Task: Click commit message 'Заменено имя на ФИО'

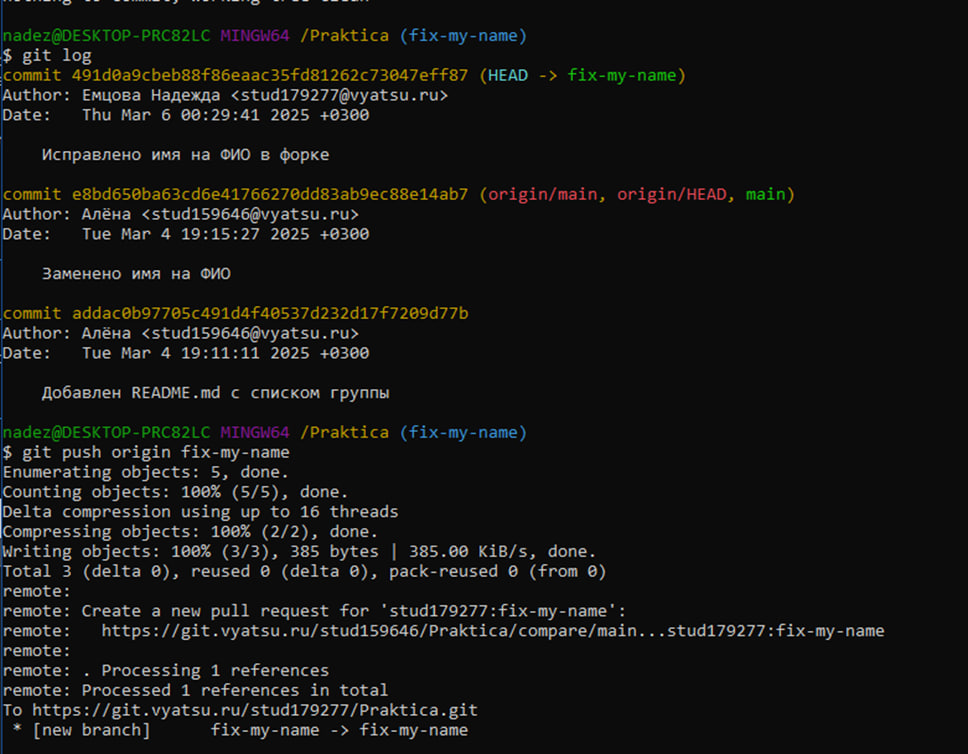Action: click(x=136, y=274)
